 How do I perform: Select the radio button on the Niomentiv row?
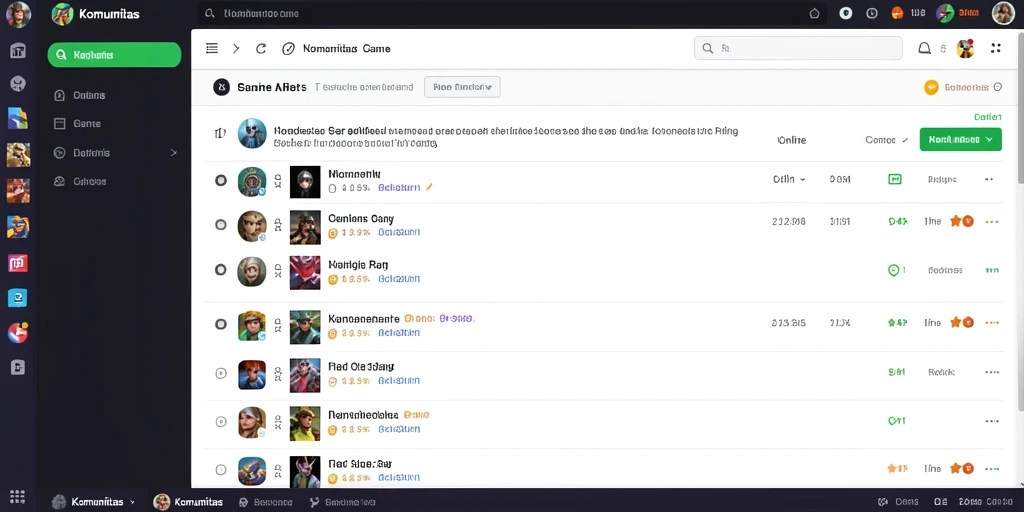[x=221, y=180]
